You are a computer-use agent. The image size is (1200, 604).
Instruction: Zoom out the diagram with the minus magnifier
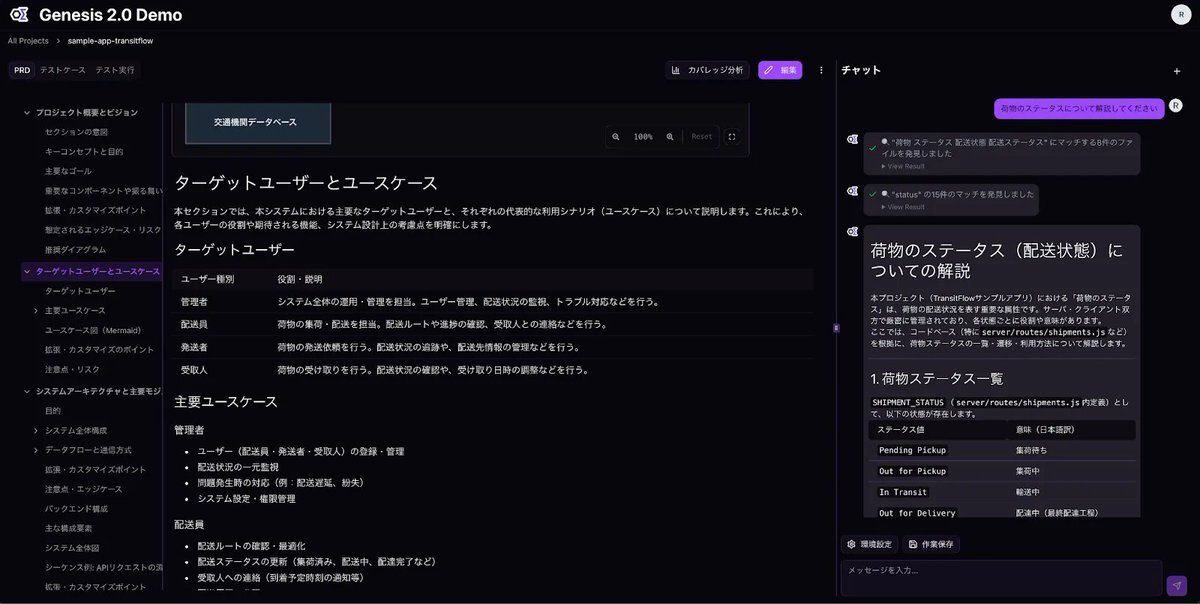pyautogui.click(x=616, y=136)
